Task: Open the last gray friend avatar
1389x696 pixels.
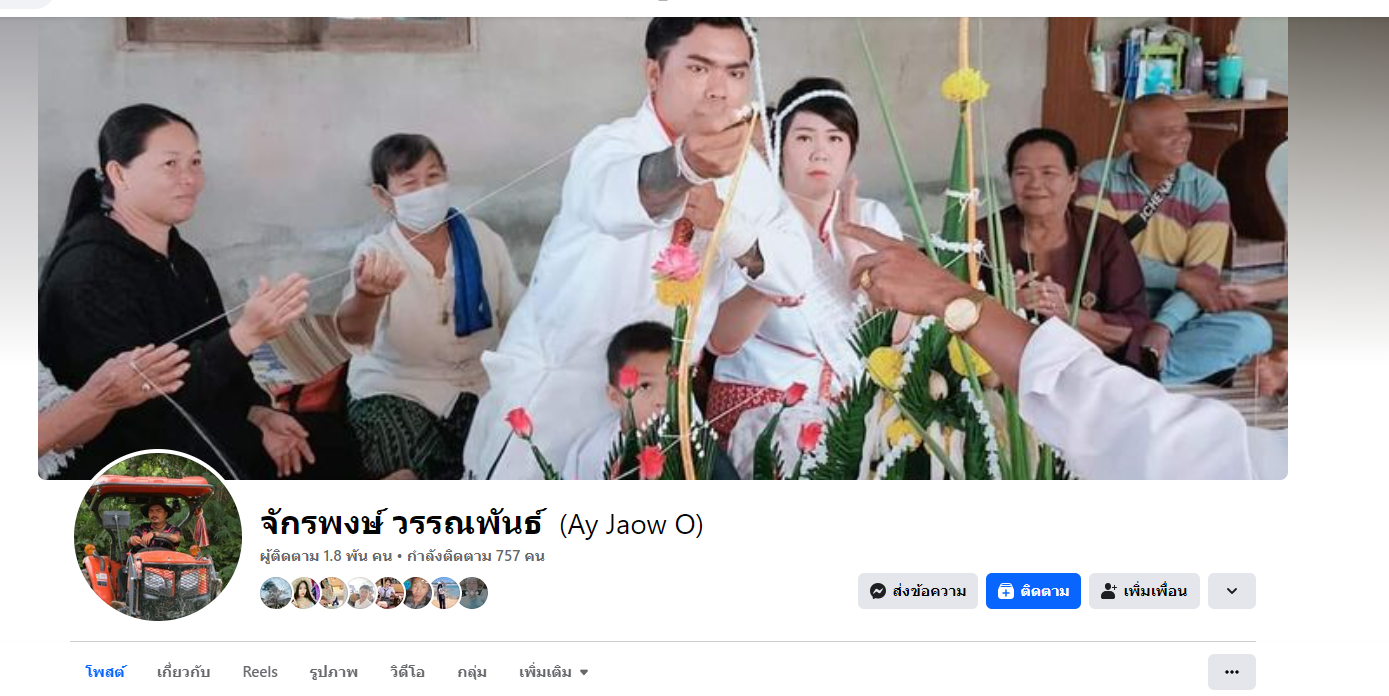Action: (473, 593)
